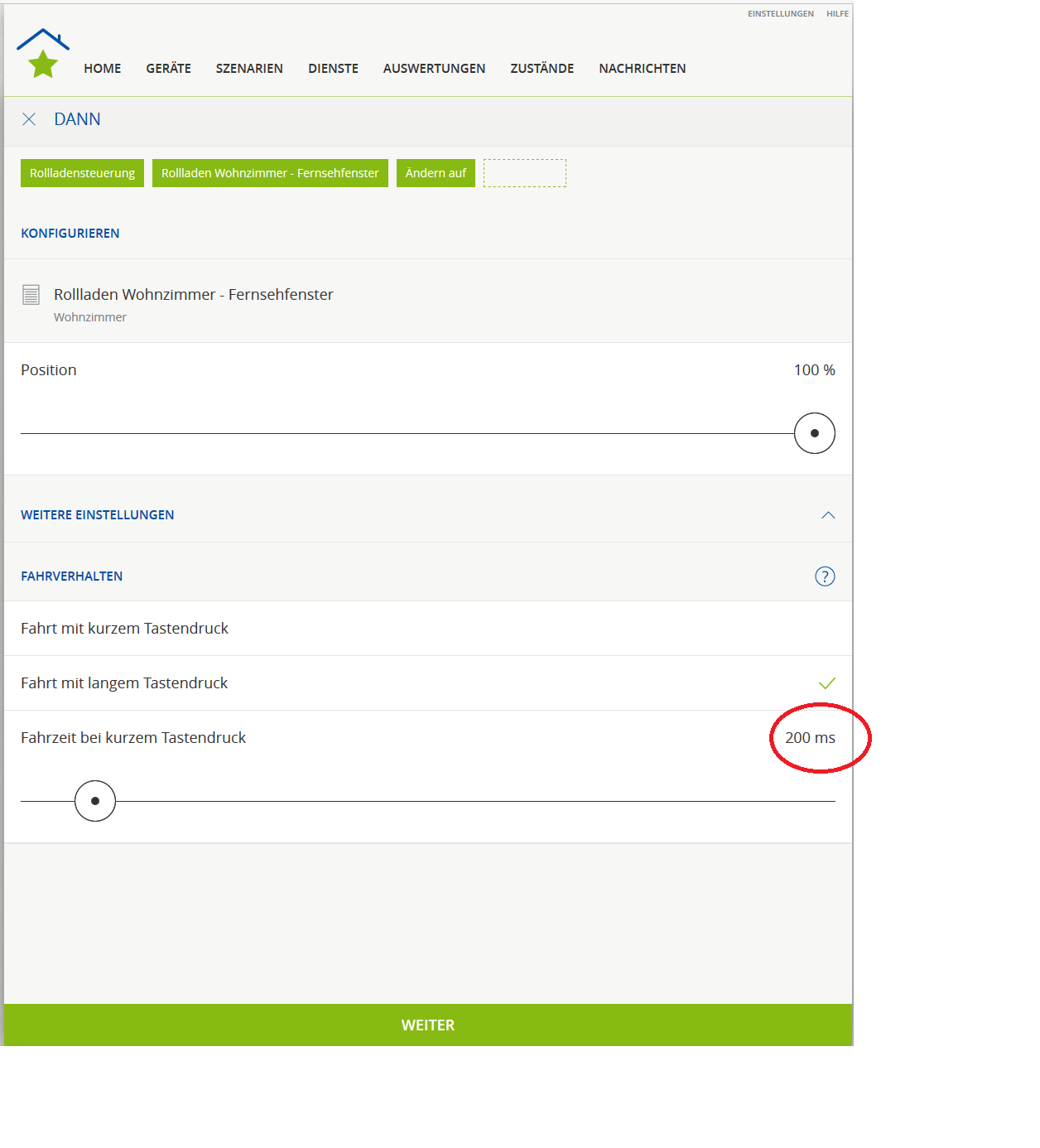Click the Ändern auf step button
This screenshot has height=1148, width=1040.
[436, 173]
